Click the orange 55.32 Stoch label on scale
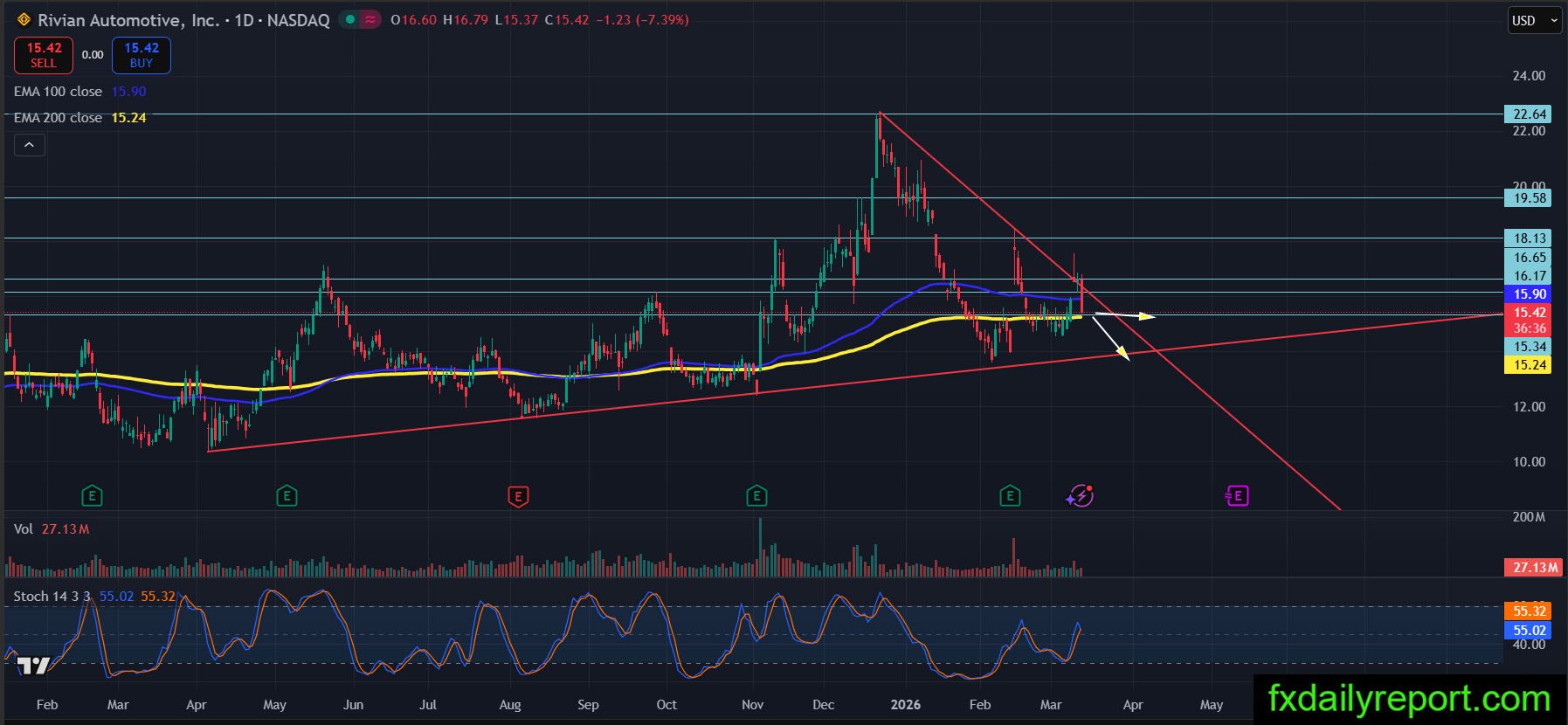The height and width of the screenshot is (725, 1568). (x=1530, y=611)
